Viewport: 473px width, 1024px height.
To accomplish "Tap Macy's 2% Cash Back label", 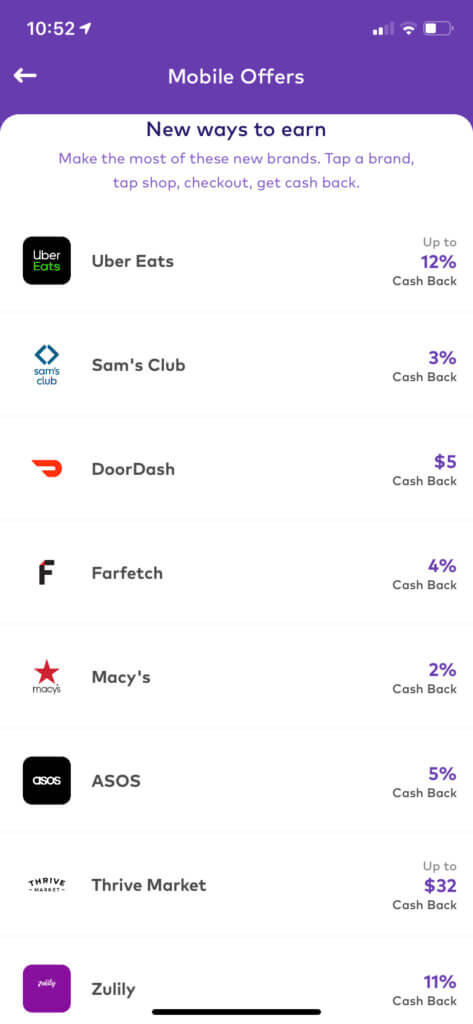I will tap(425, 679).
